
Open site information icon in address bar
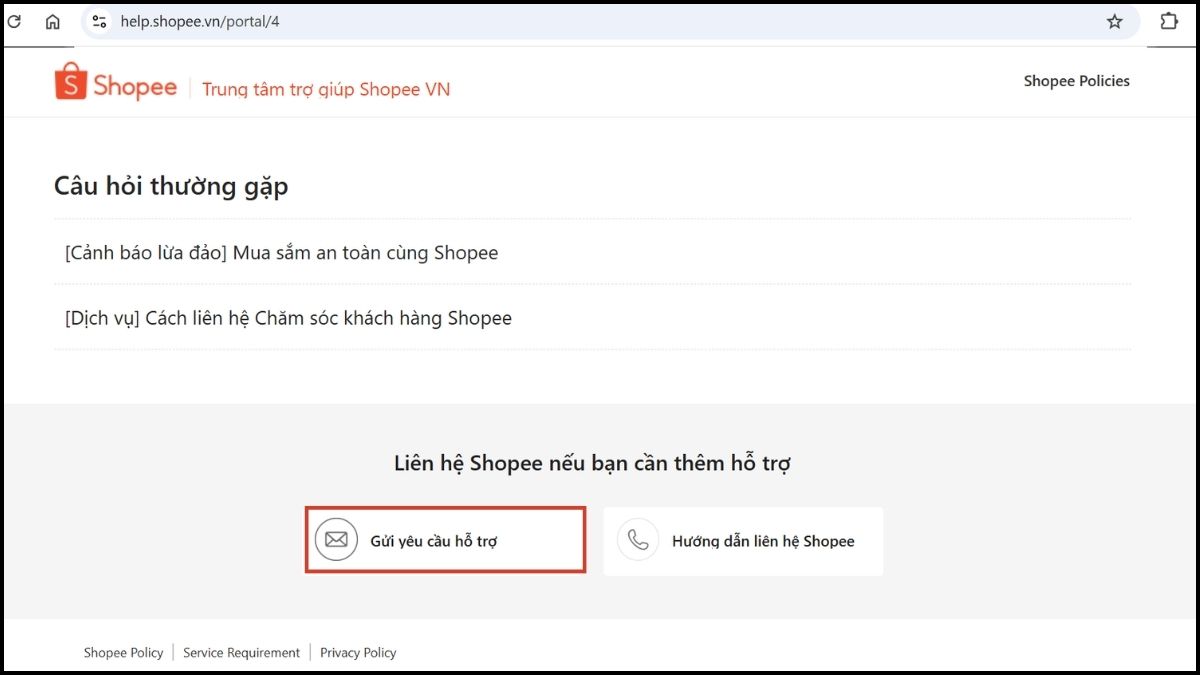pos(99,21)
